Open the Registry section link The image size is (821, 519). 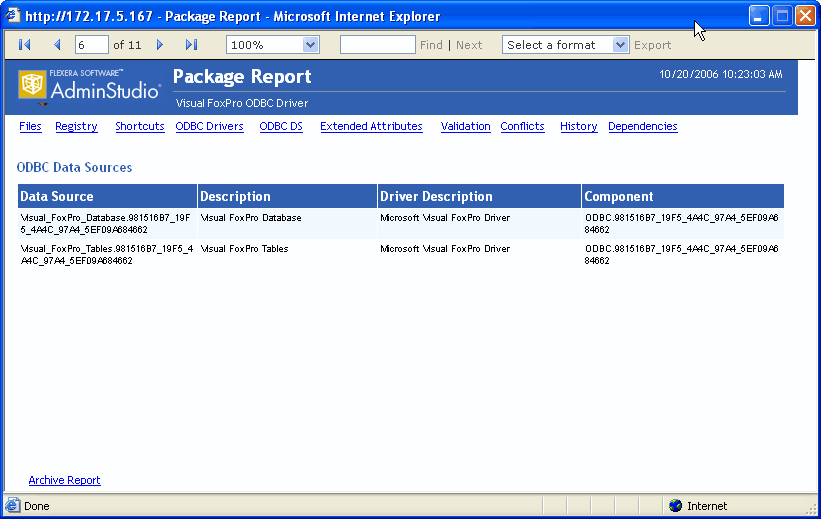pyautogui.click(x=76, y=127)
